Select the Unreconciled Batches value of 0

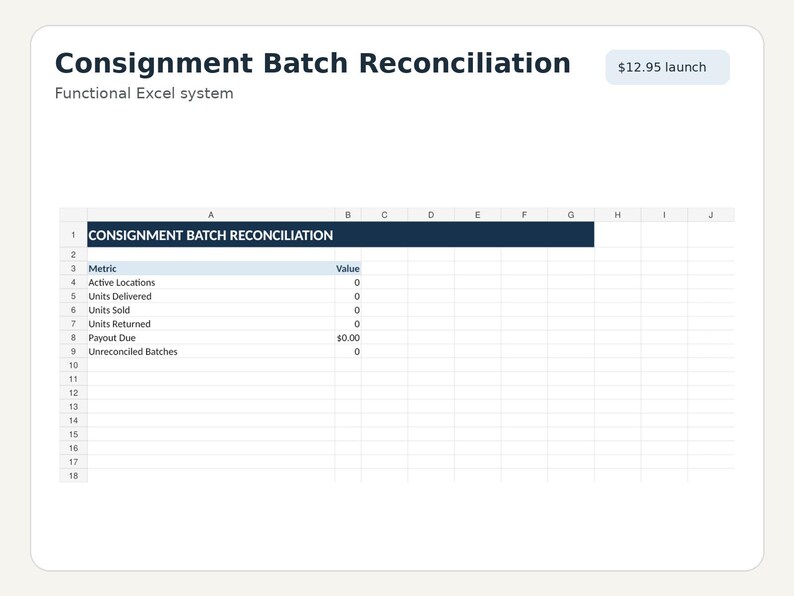[x=348, y=351]
